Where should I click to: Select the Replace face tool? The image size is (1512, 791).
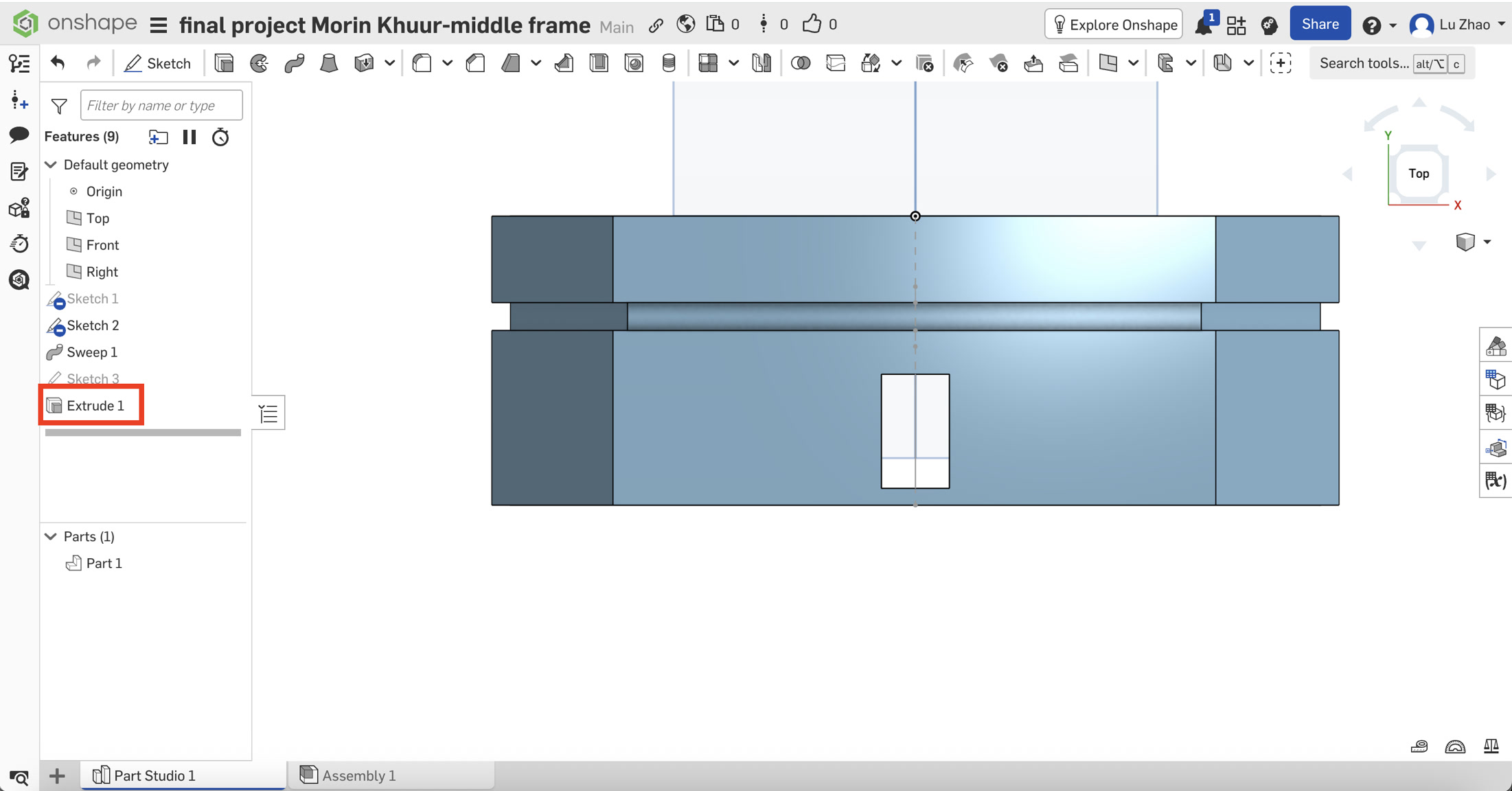(1068, 63)
